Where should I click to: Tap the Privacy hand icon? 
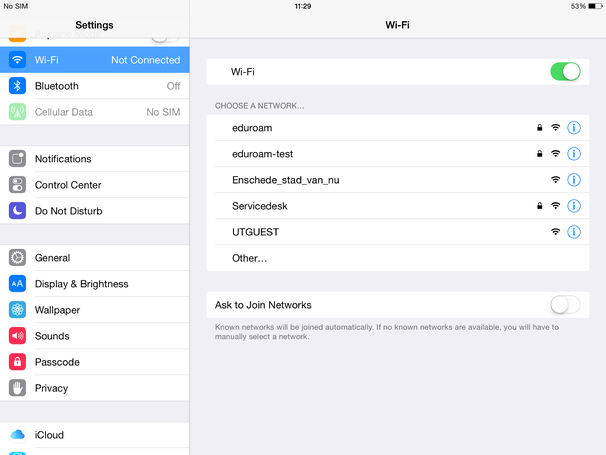coord(17,388)
